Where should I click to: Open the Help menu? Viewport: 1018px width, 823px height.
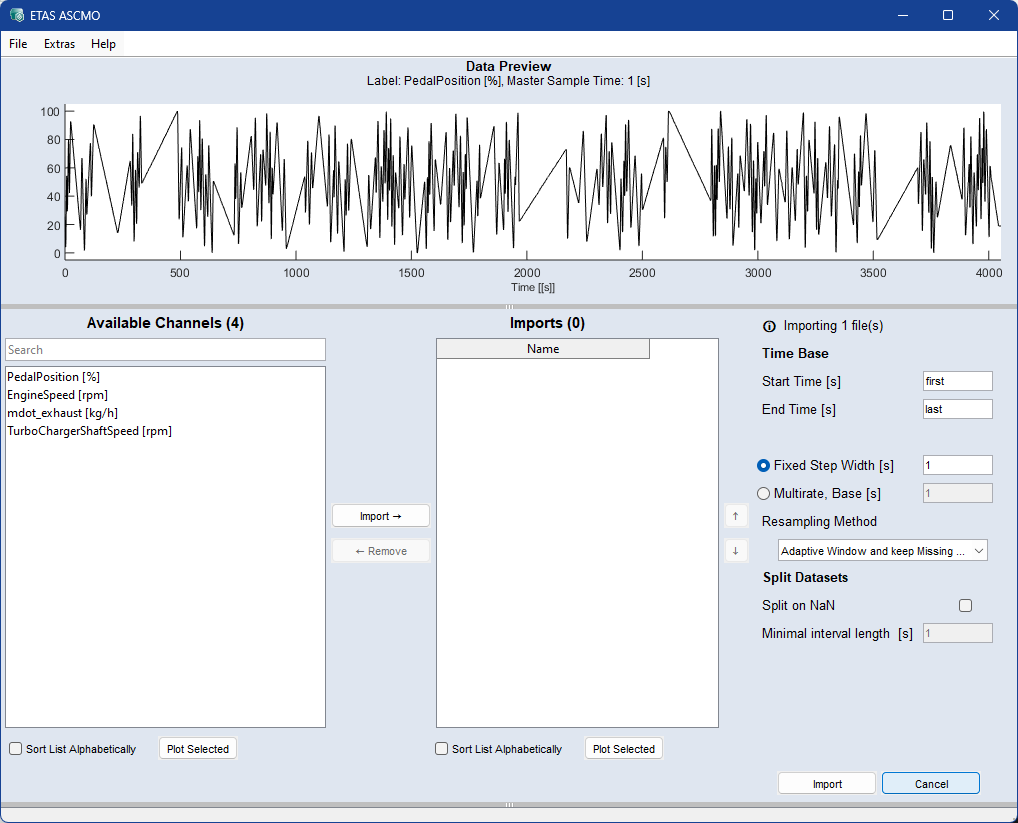103,44
